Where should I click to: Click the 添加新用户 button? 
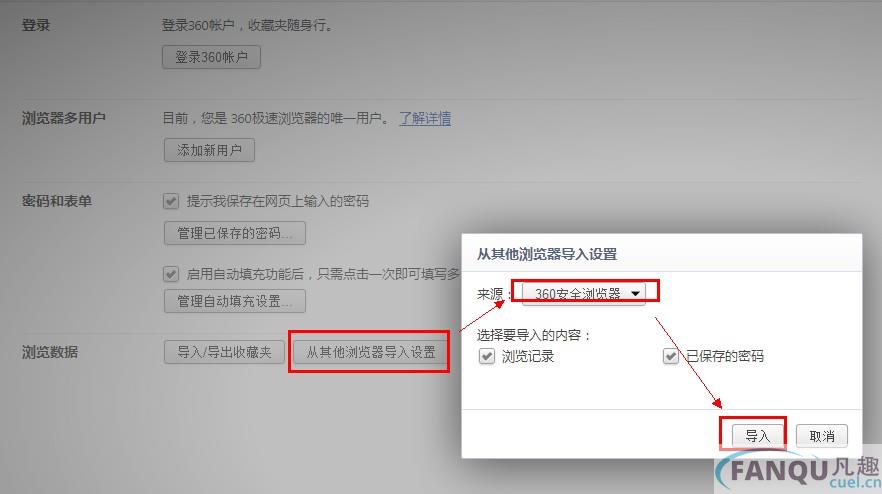[x=209, y=150]
